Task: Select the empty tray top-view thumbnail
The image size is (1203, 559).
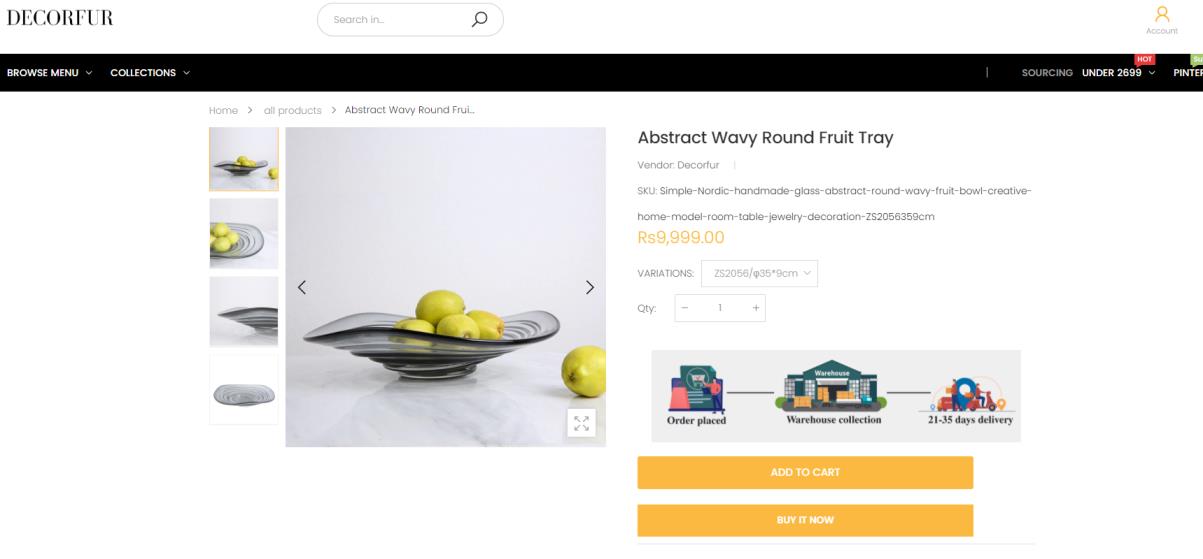Action: click(x=244, y=390)
